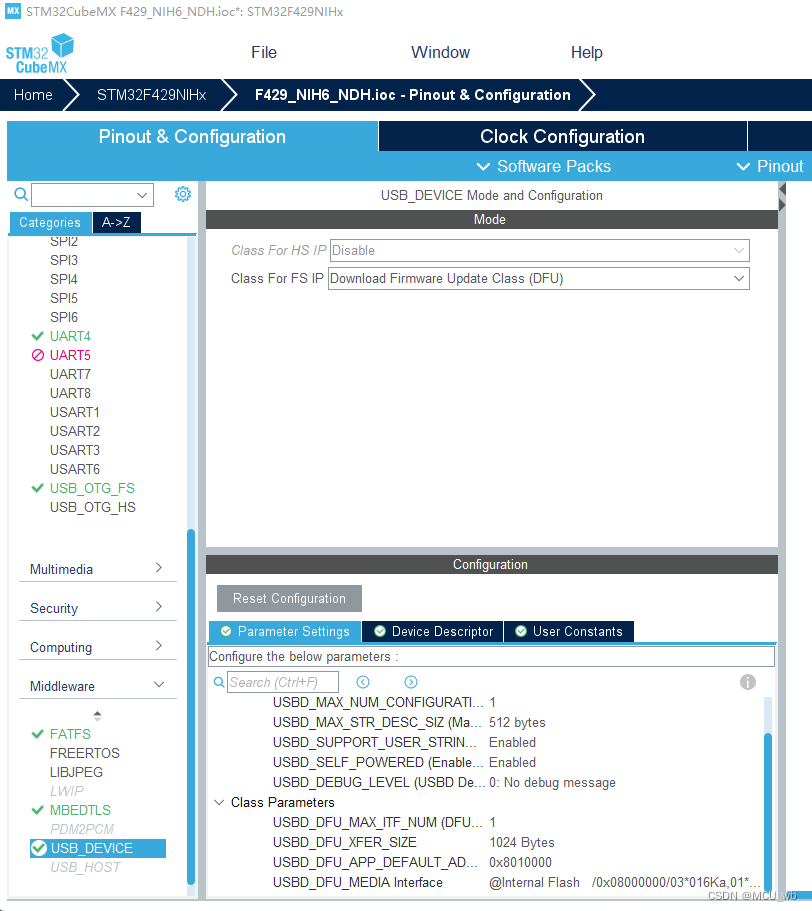Click the STM32F429NIHx breadcrumb
Viewport: 812px width, 911px height.
pyautogui.click(x=152, y=95)
